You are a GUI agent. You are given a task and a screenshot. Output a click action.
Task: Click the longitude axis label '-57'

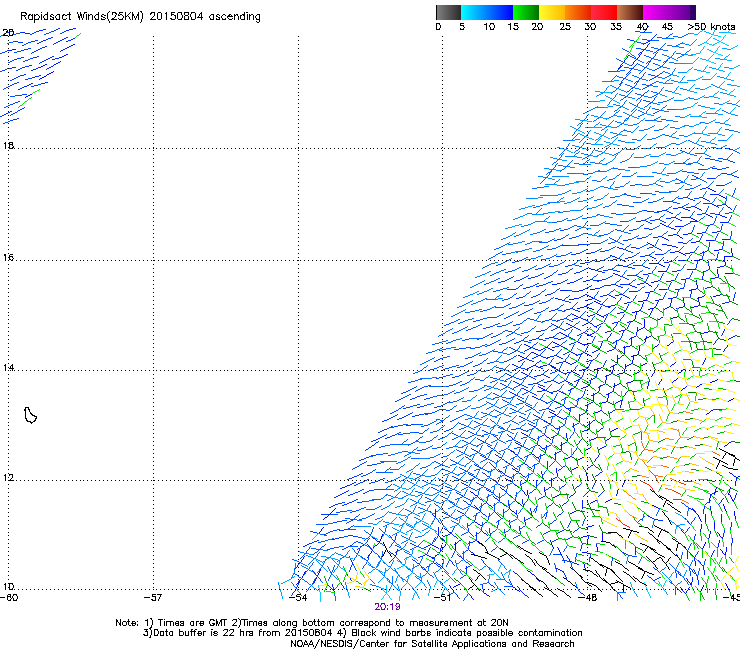point(153,598)
